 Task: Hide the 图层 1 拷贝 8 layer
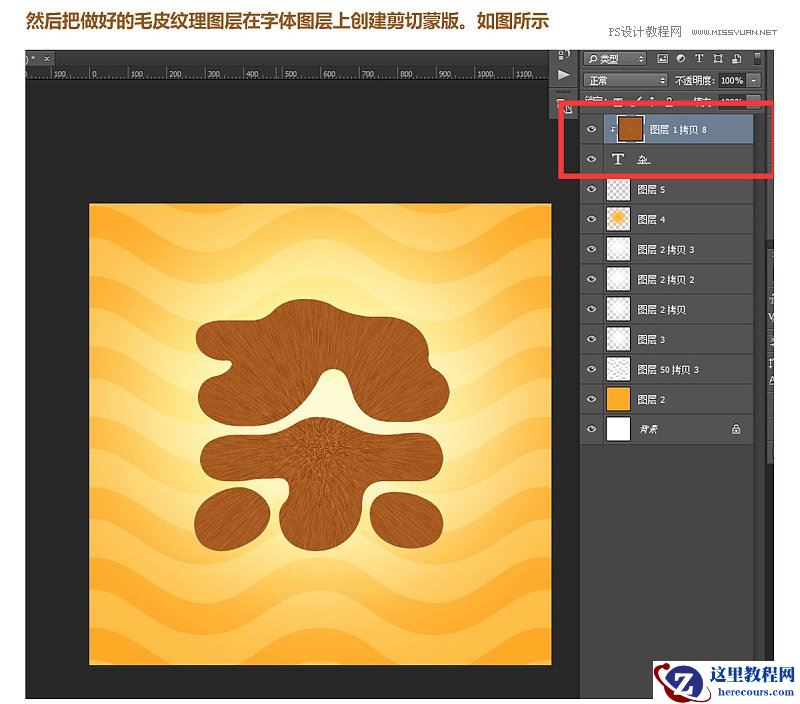point(592,130)
